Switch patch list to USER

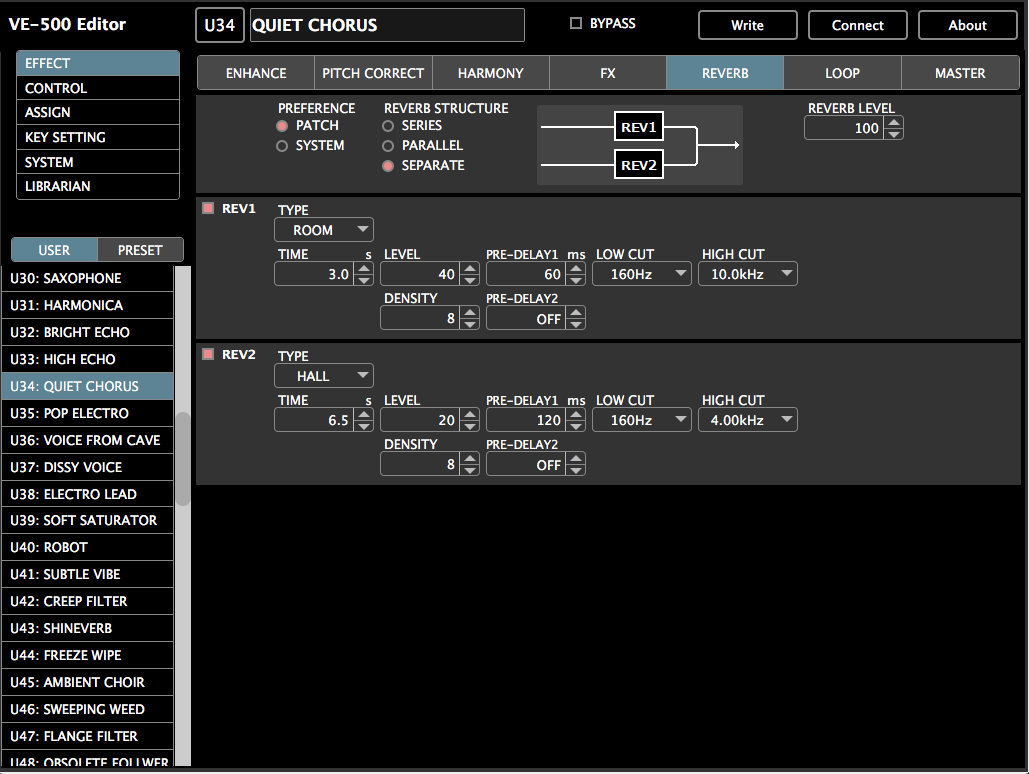[x=54, y=250]
